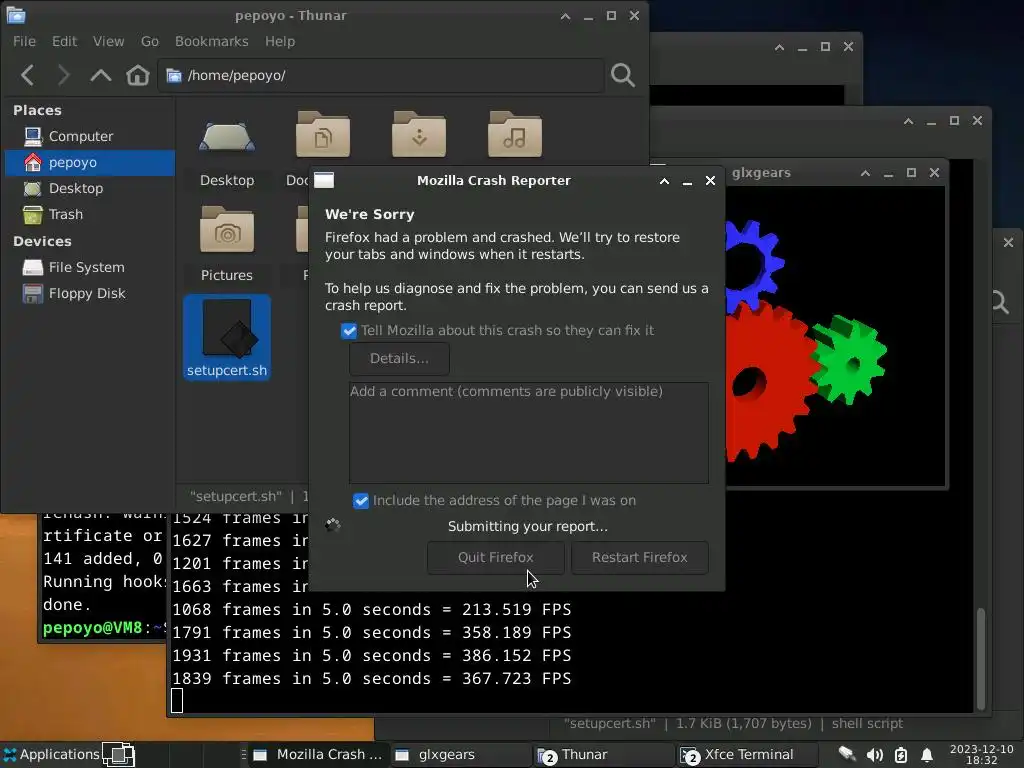The height and width of the screenshot is (768, 1024).
Task: Open the Help menu in Thunar
Action: click(x=280, y=41)
